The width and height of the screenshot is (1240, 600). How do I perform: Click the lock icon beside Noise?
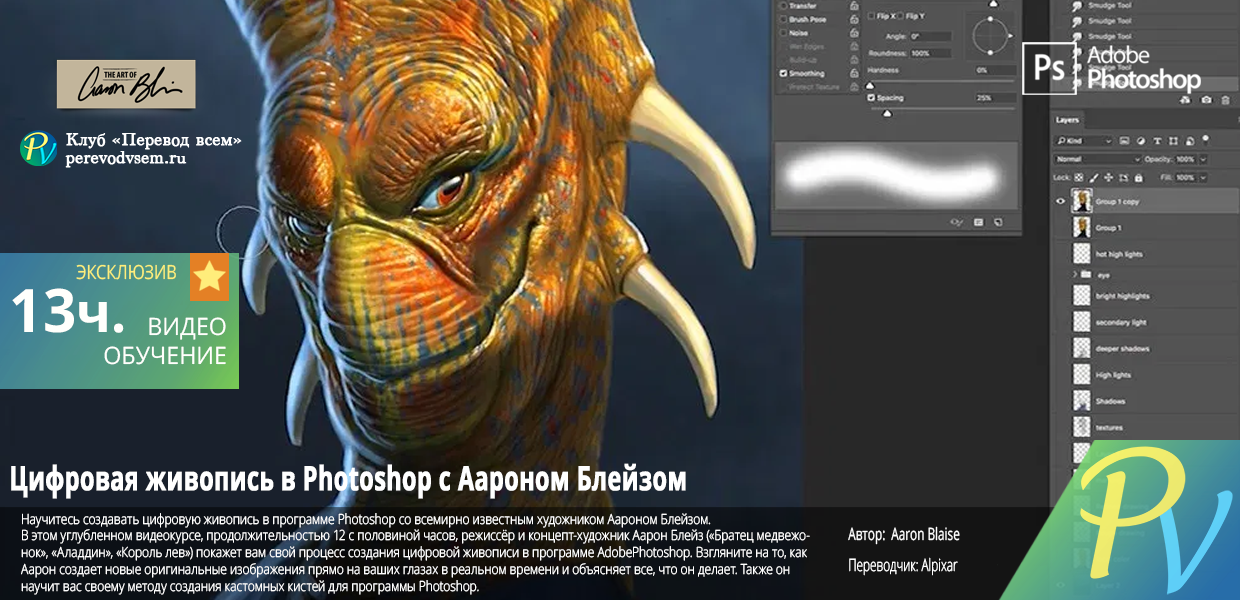click(x=854, y=33)
